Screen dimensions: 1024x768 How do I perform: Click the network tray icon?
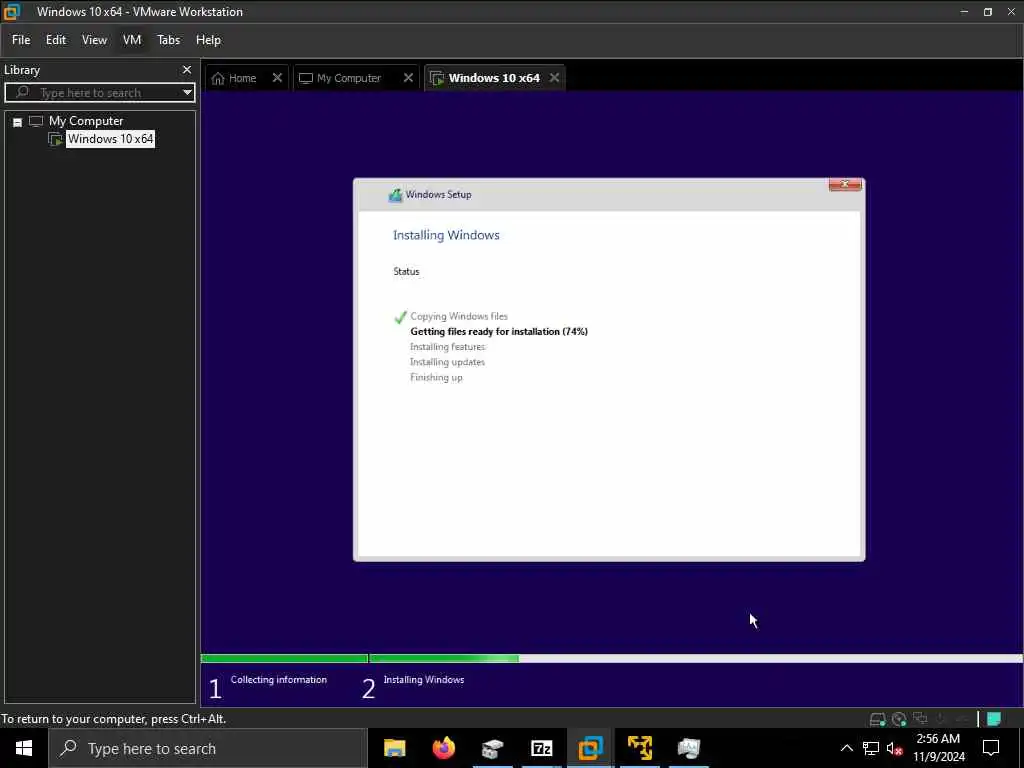pyautogui.click(x=871, y=748)
